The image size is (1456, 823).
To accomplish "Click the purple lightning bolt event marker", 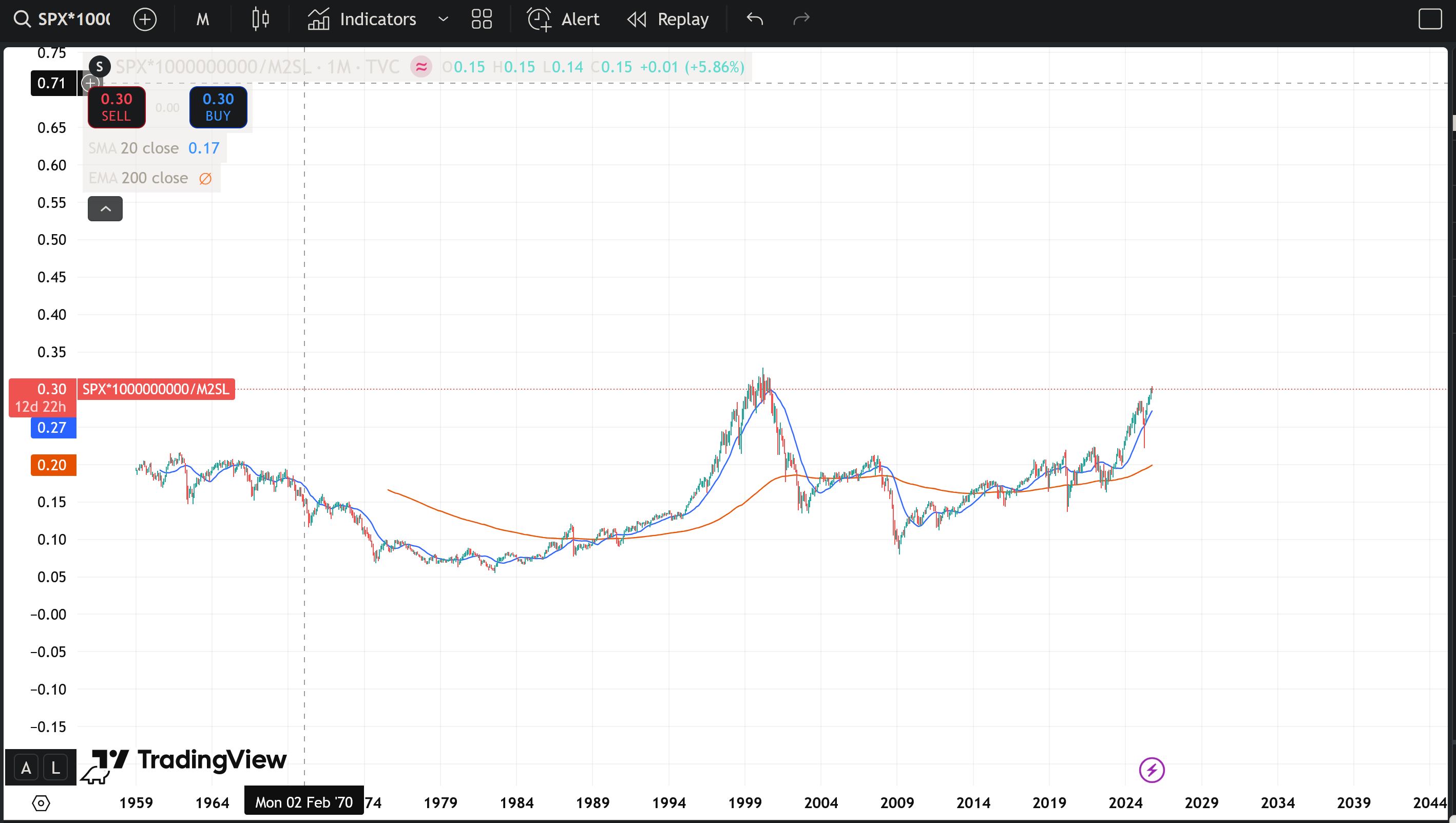I will tap(1152, 770).
